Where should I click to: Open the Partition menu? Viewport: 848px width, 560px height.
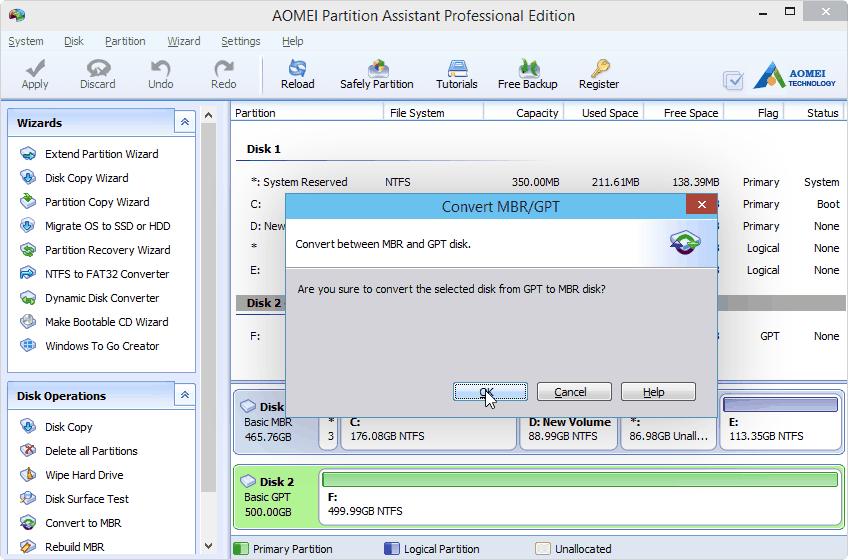(125, 41)
